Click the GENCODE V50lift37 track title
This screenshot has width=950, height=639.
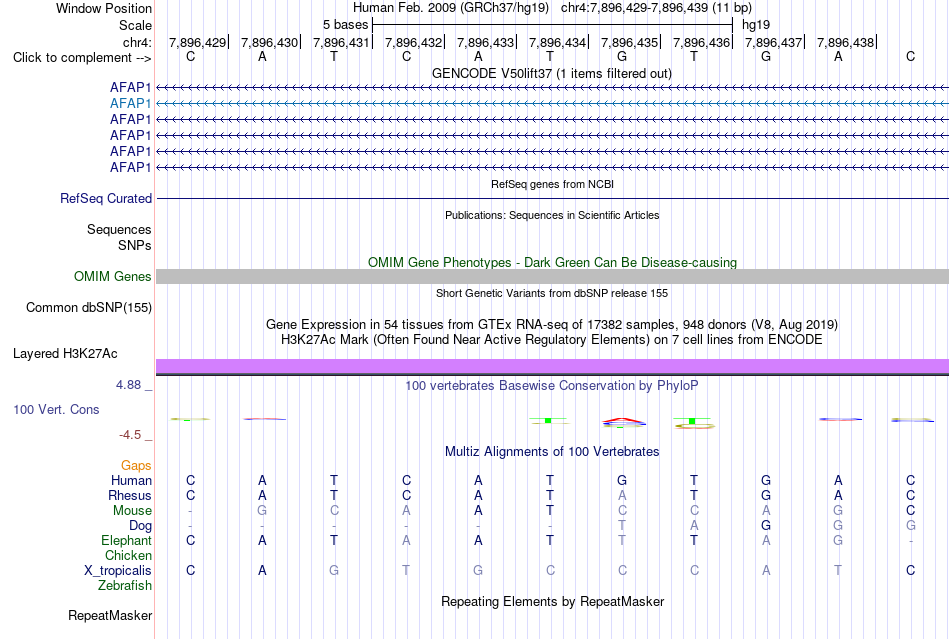tap(552, 73)
